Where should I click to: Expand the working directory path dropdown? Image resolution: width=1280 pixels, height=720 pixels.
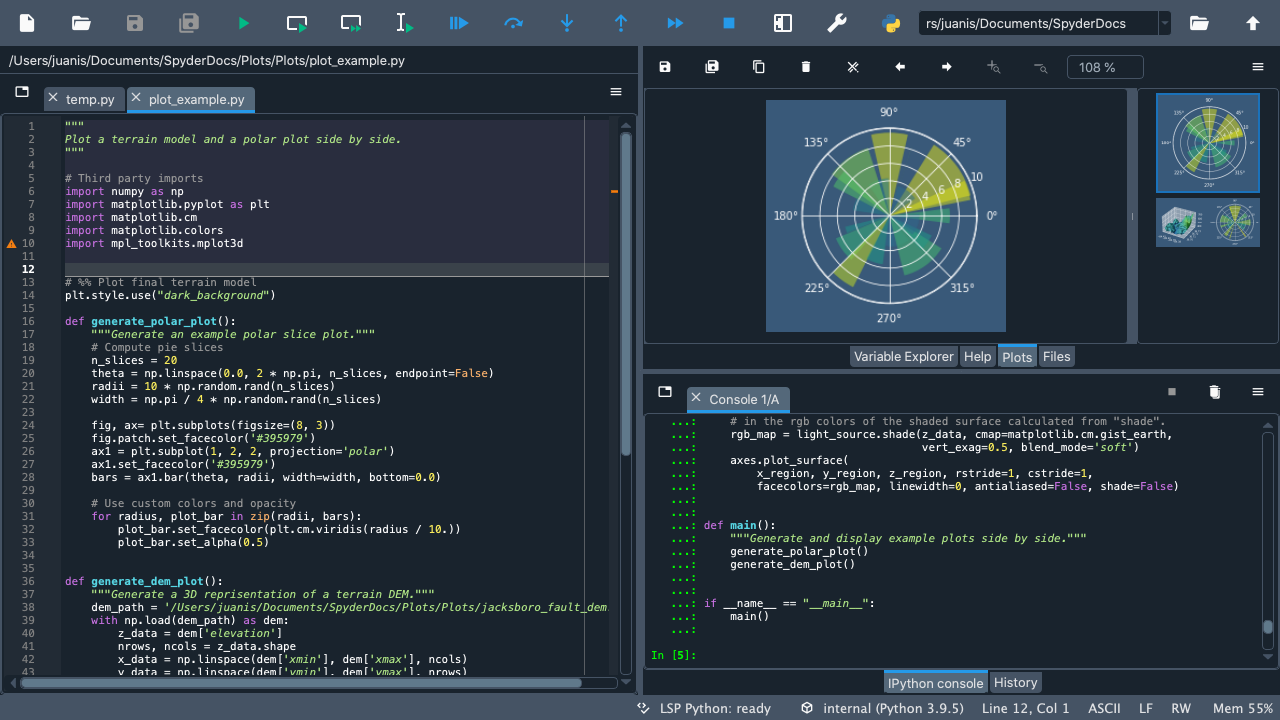click(1164, 23)
